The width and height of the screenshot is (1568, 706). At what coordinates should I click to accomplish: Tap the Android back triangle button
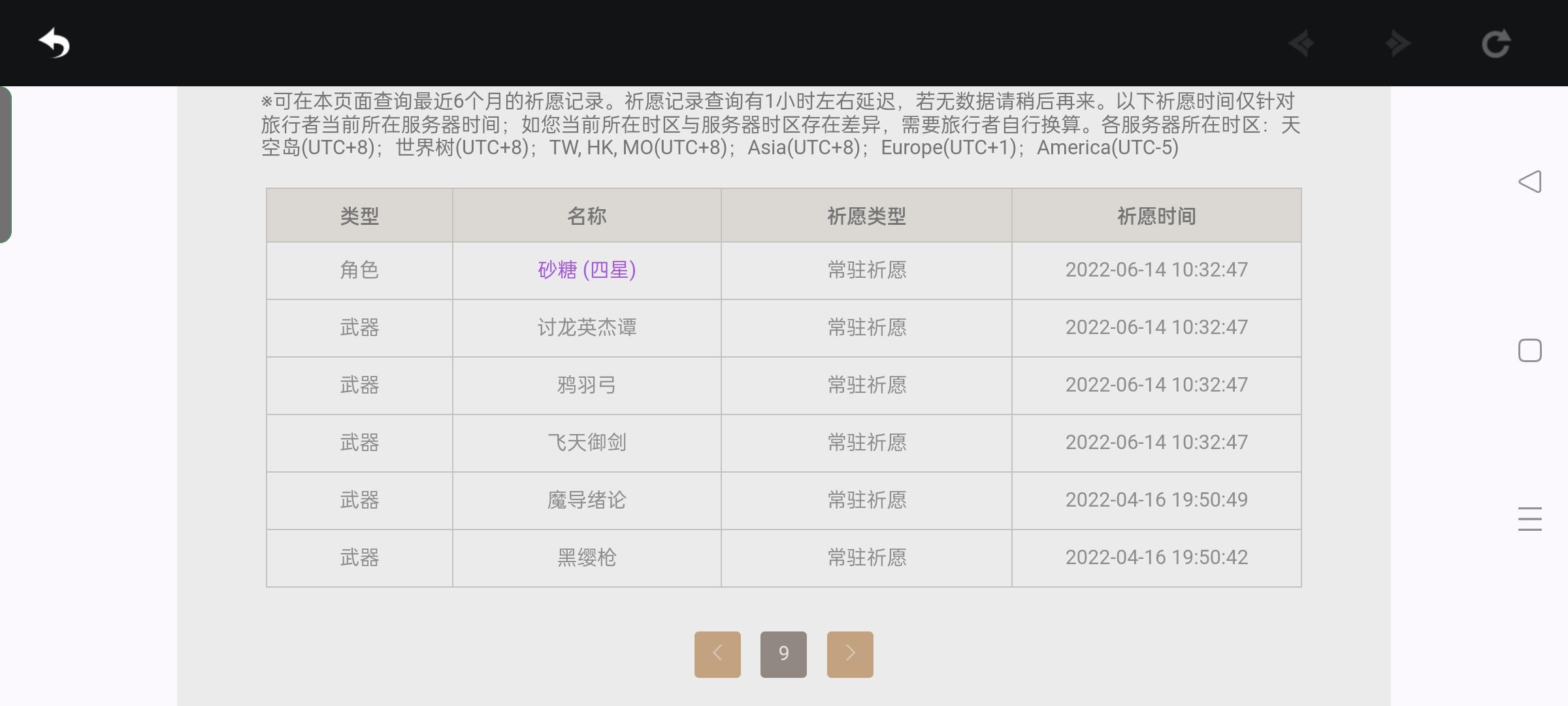coord(1530,181)
